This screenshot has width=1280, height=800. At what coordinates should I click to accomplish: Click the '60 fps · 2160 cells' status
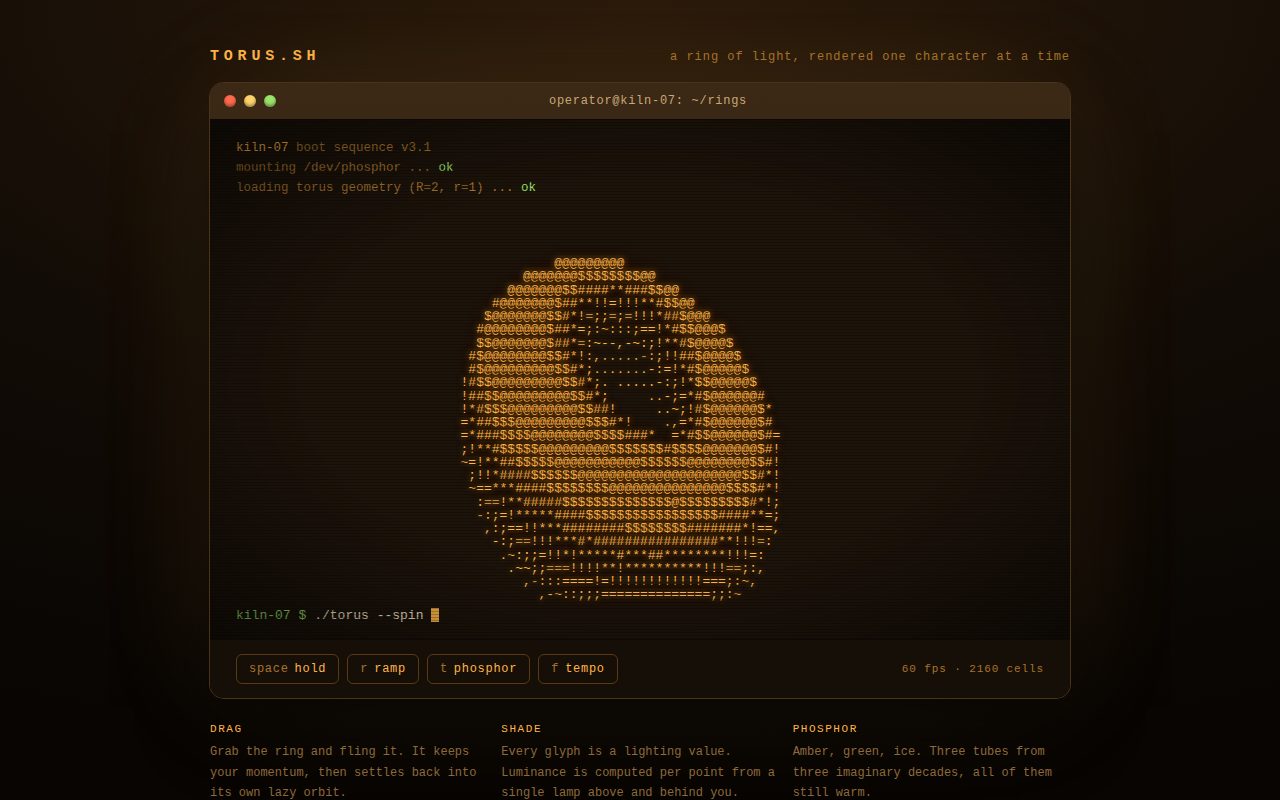coord(972,669)
